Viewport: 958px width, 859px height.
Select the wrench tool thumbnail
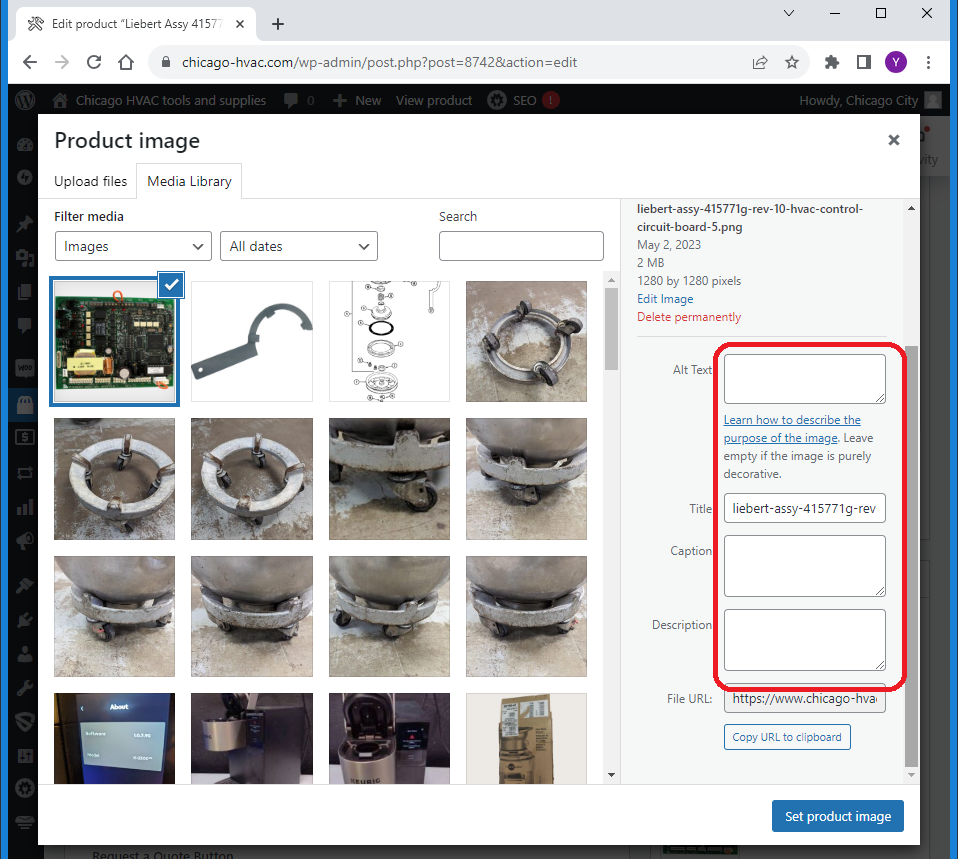[252, 341]
